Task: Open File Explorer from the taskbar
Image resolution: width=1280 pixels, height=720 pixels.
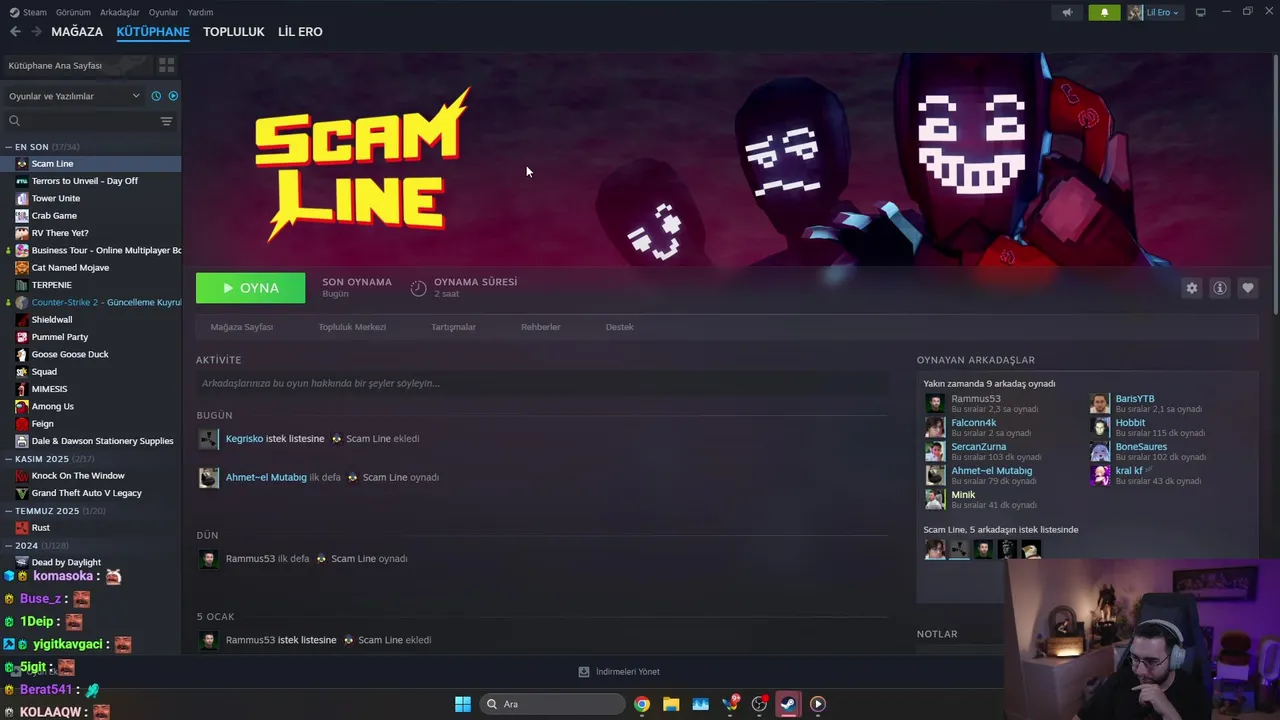Action: click(671, 704)
